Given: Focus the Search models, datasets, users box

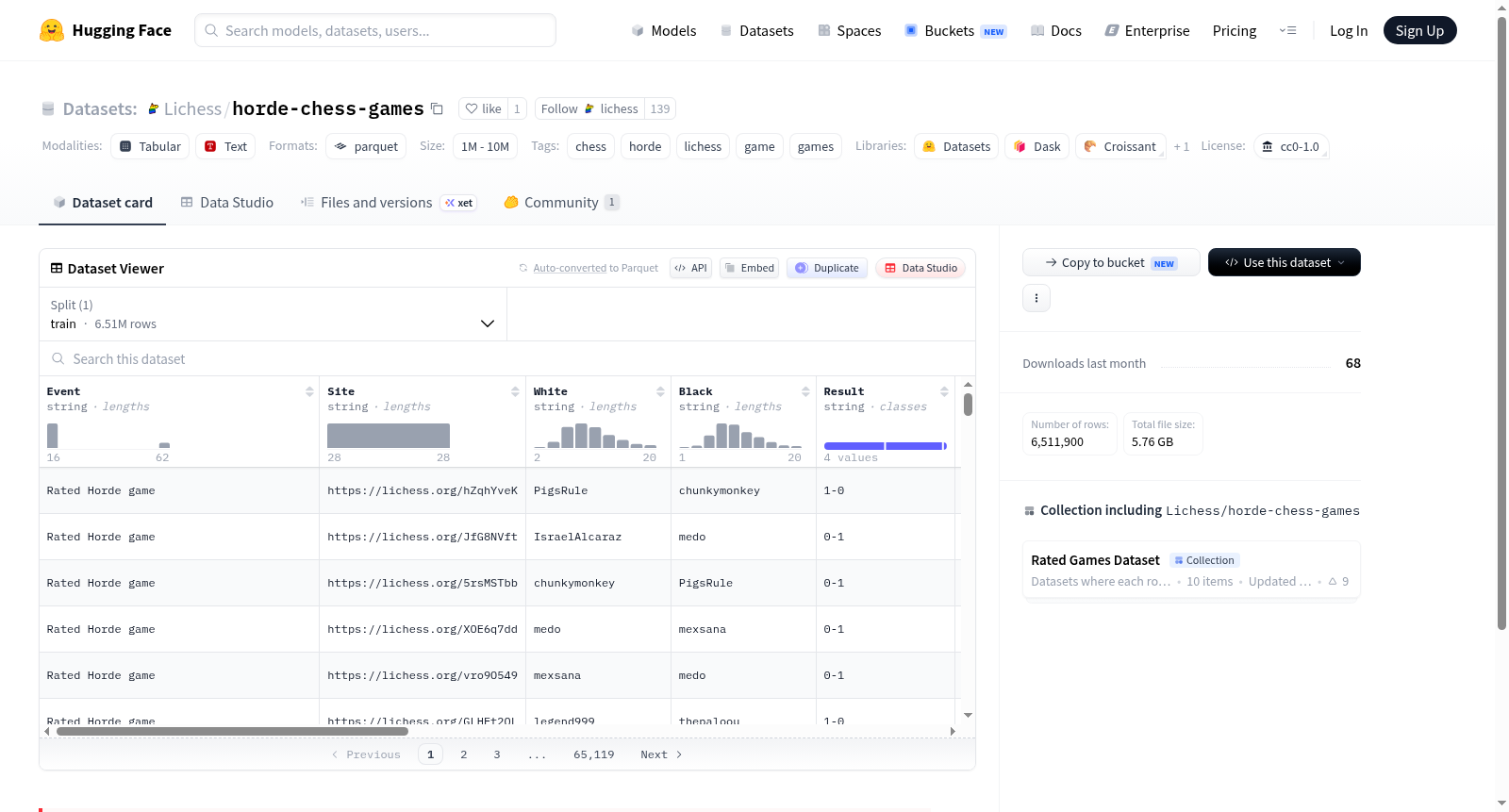Looking at the screenshot, I should 375,30.
